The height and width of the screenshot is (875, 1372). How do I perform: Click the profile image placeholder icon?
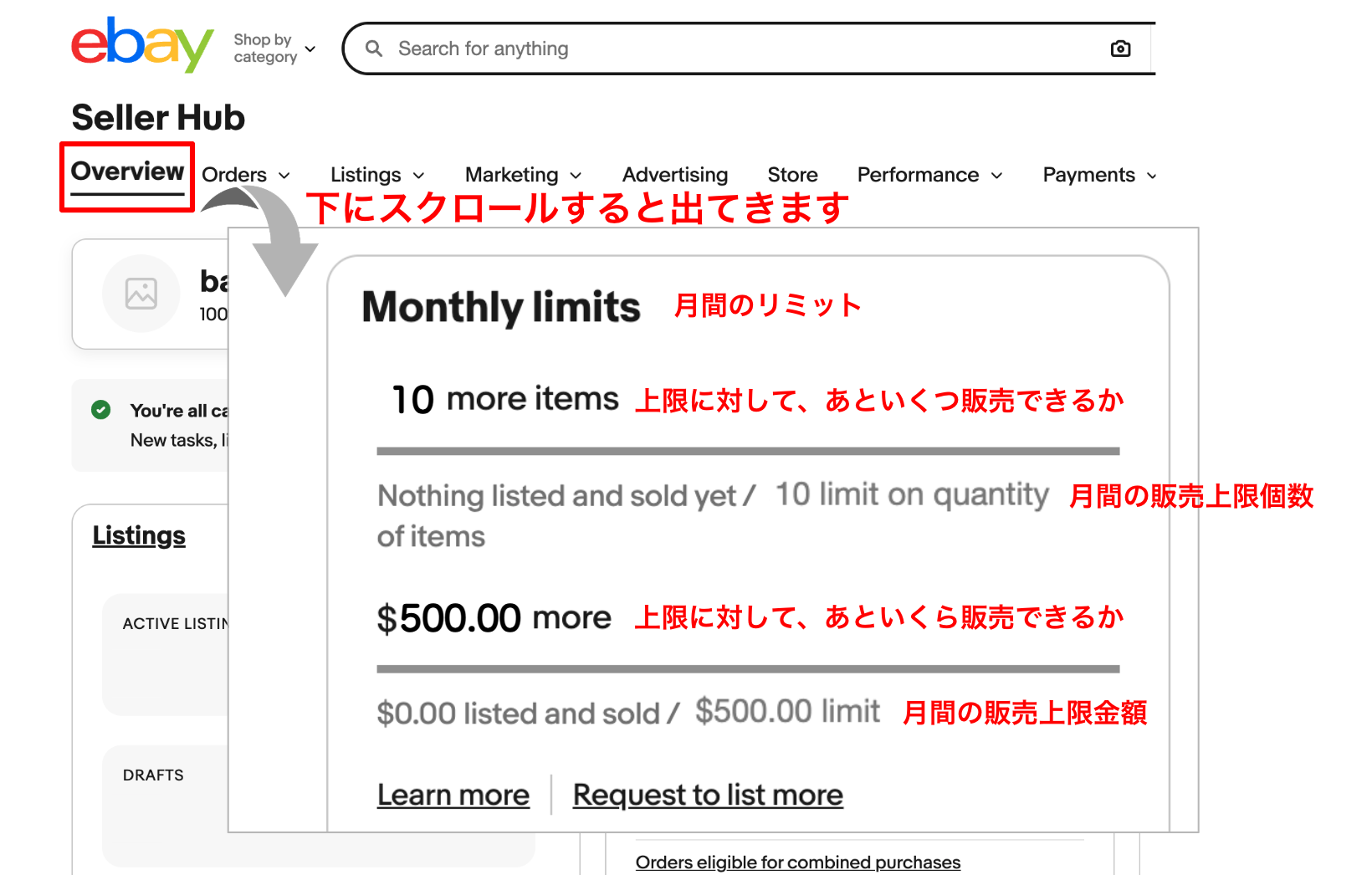point(141,294)
